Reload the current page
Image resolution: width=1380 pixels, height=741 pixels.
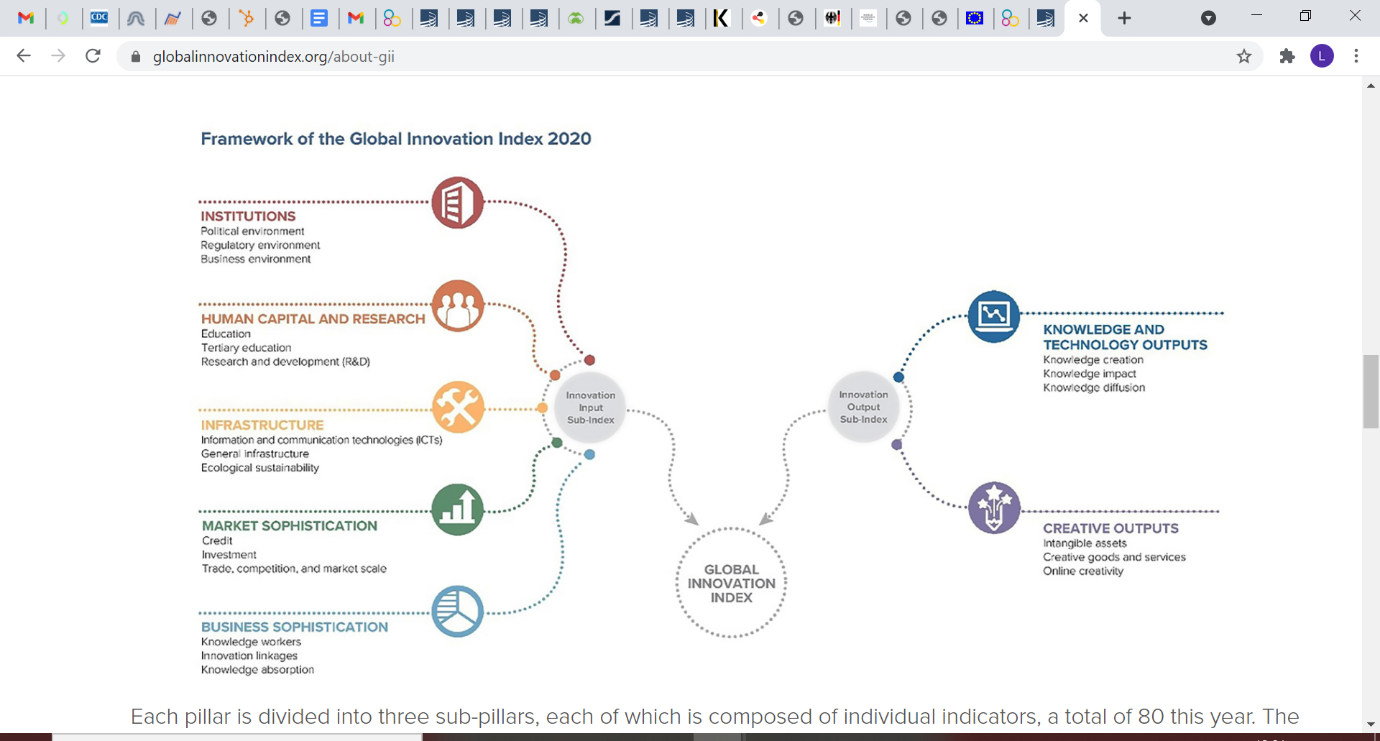[x=93, y=57]
